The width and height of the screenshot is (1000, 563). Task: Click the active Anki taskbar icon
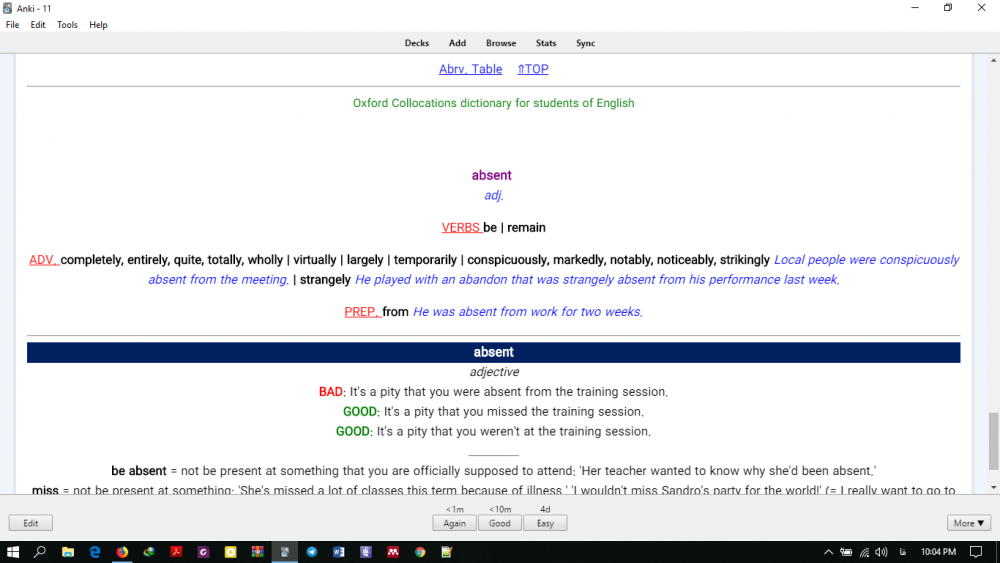coord(284,552)
